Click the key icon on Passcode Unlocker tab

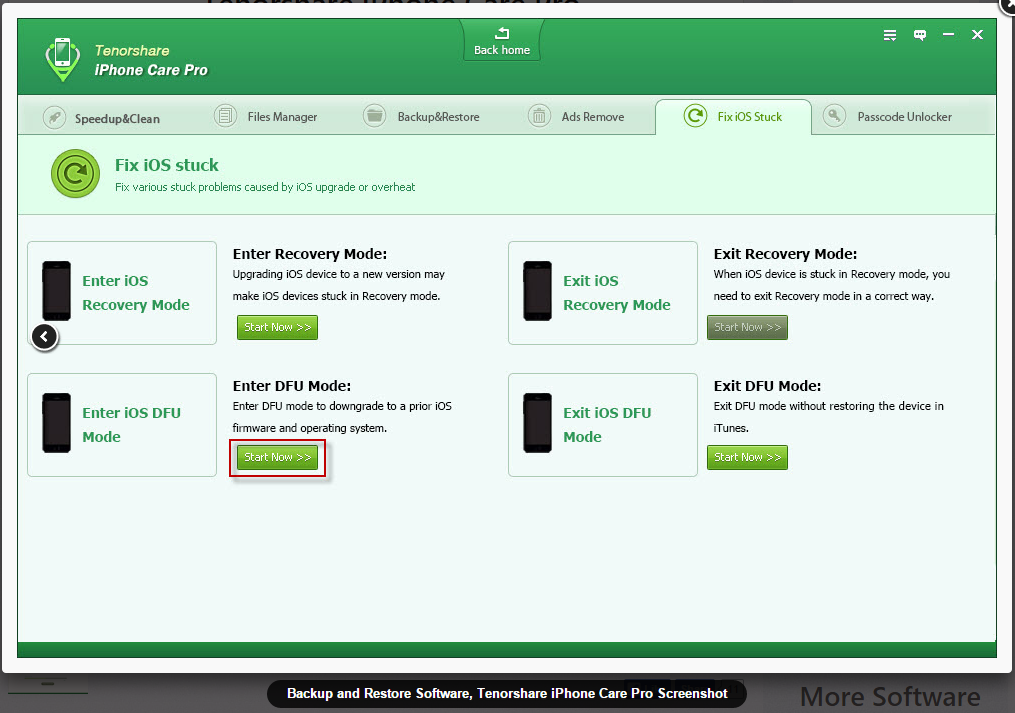click(834, 116)
